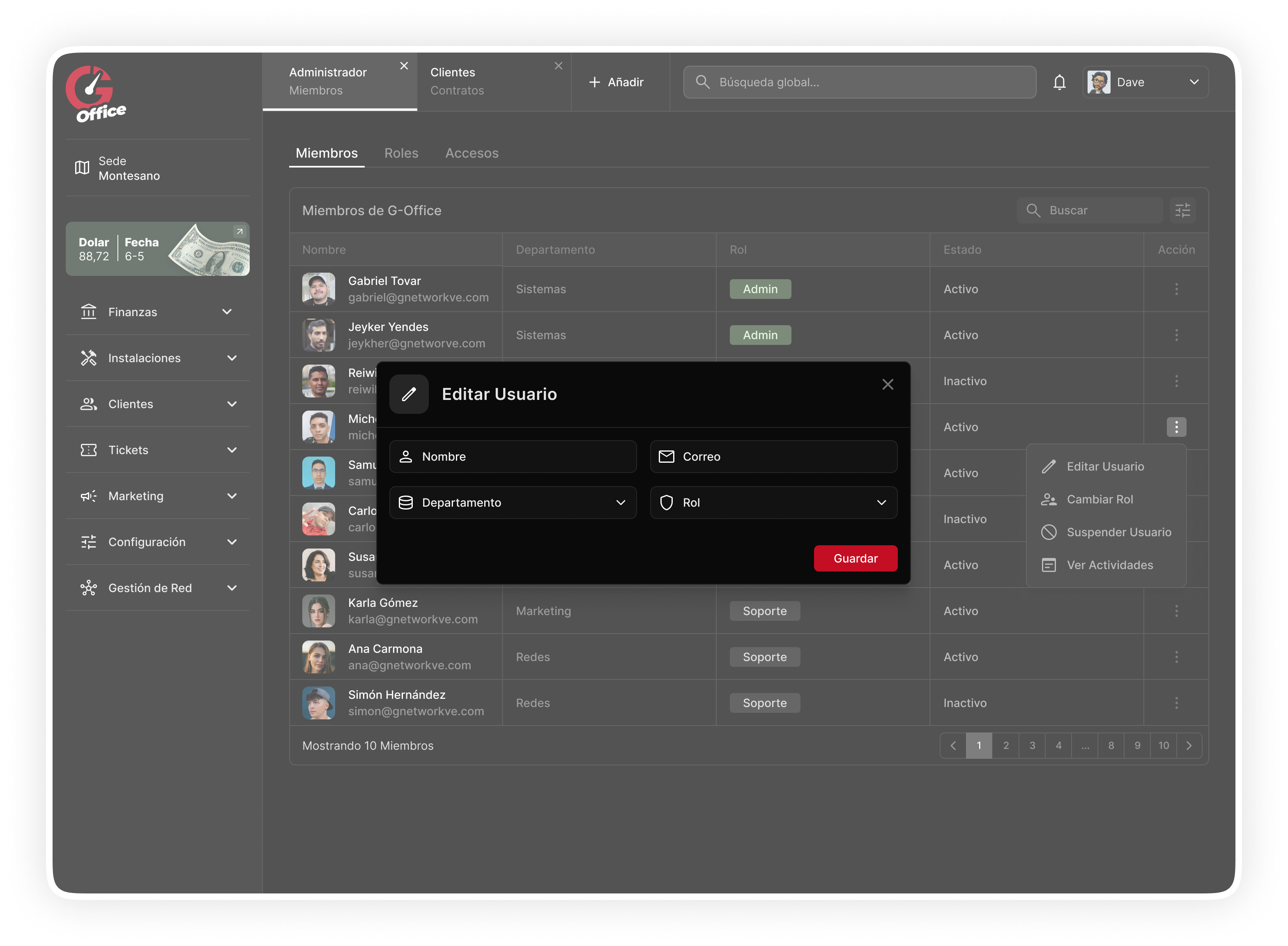Image resolution: width=1288 pixels, height=946 pixels.
Task: Toggle the highlighted three-dot action button
Action: 1176,427
